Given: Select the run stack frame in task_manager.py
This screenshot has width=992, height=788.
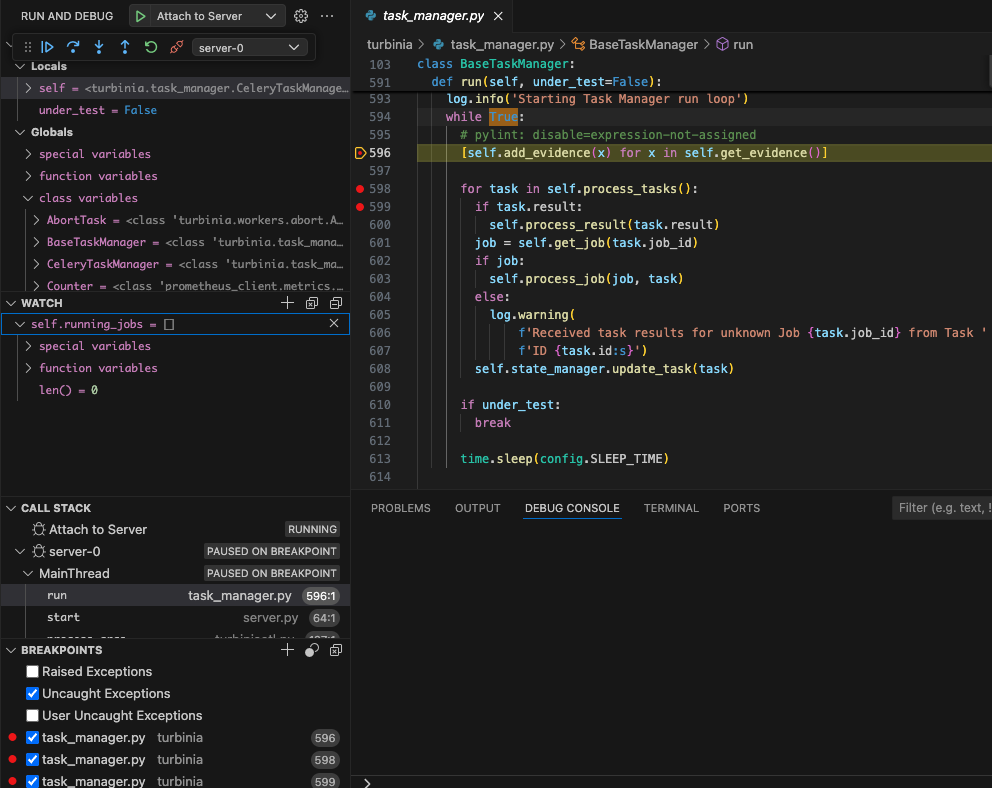Looking at the screenshot, I should [x=175, y=595].
